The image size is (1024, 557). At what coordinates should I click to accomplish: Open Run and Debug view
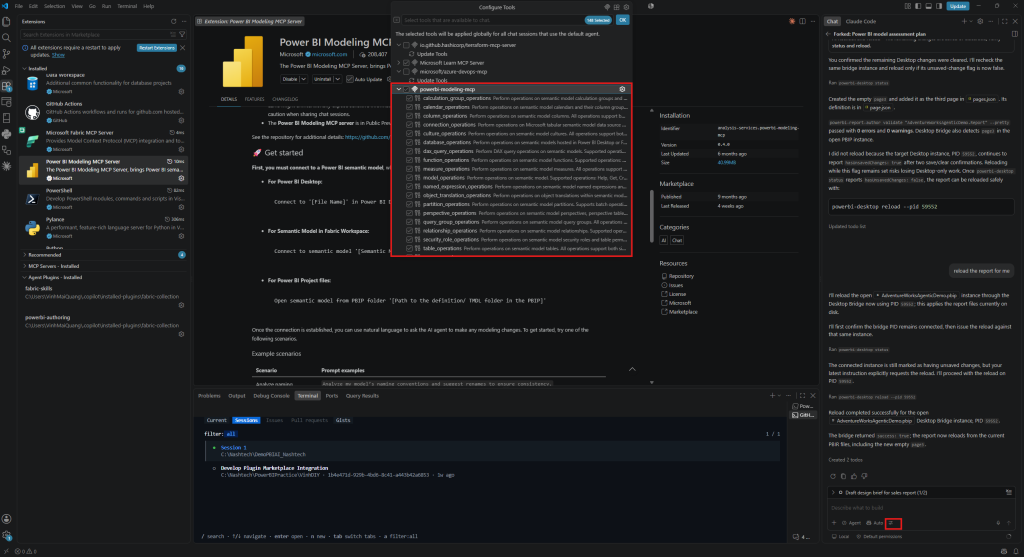click(x=7, y=71)
